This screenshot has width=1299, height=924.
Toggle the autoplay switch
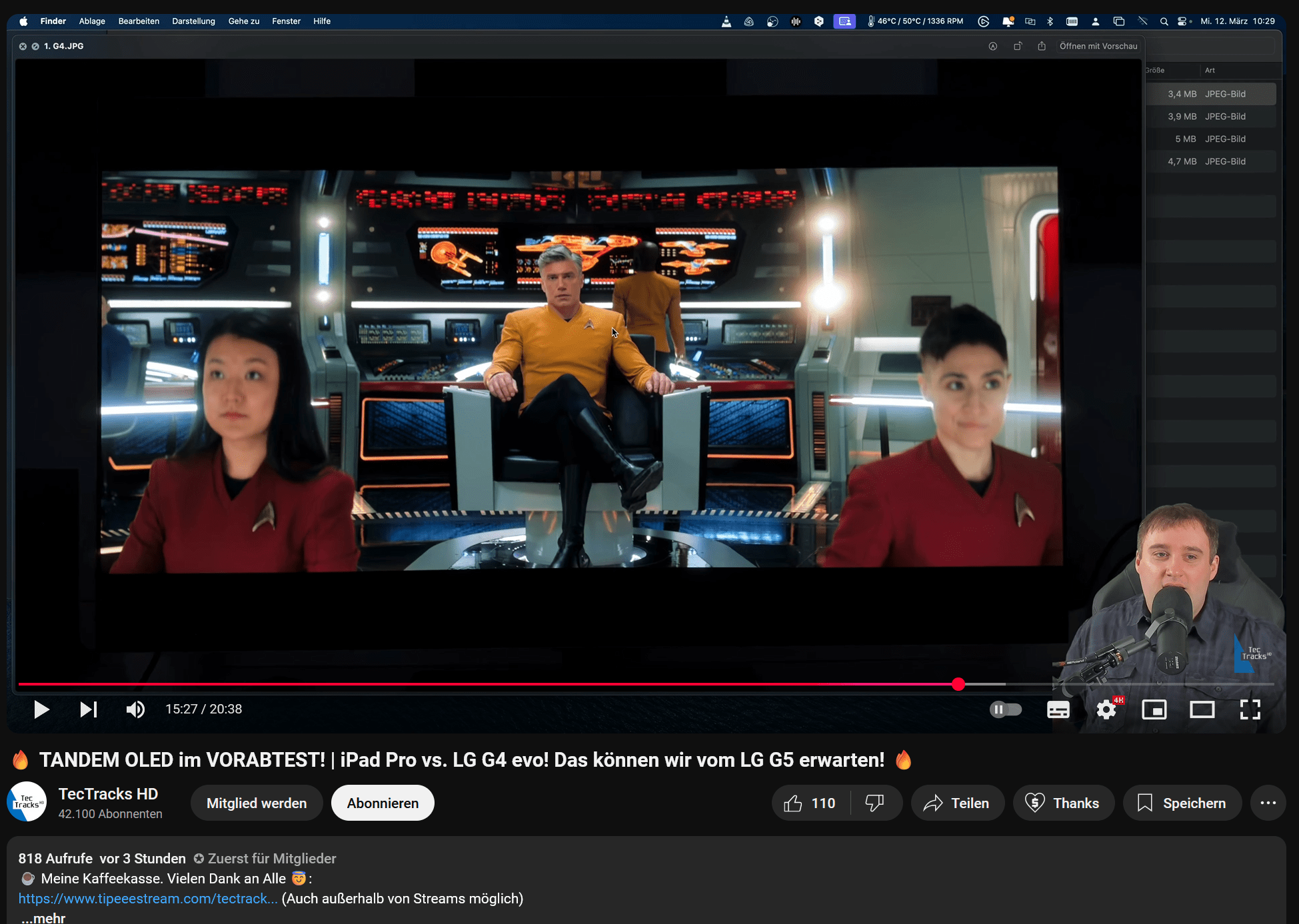pyautogui.click(x=1006, y=709)
